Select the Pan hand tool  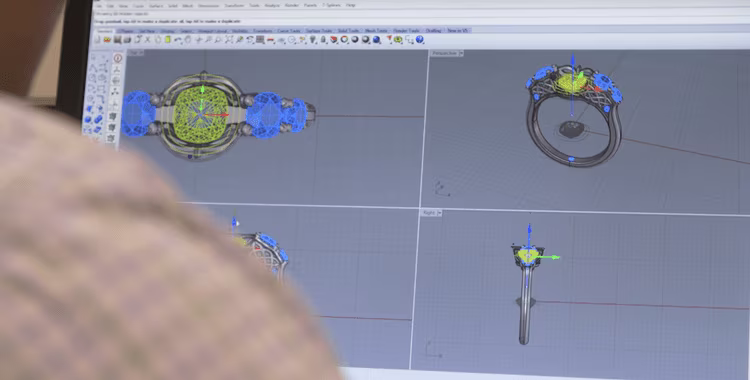click(188, 40)
